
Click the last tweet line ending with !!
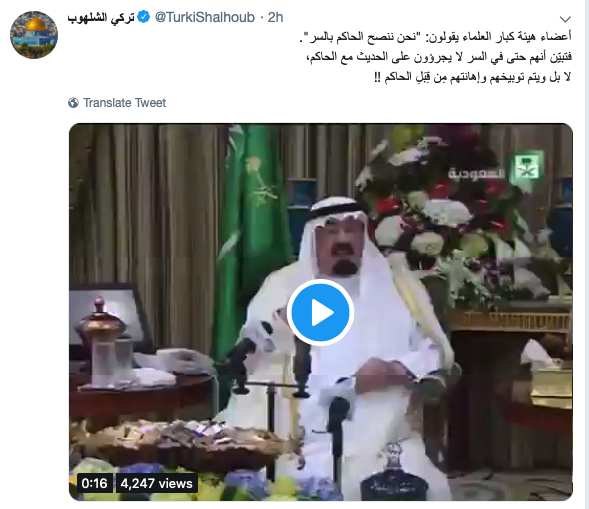coord(473,77)
